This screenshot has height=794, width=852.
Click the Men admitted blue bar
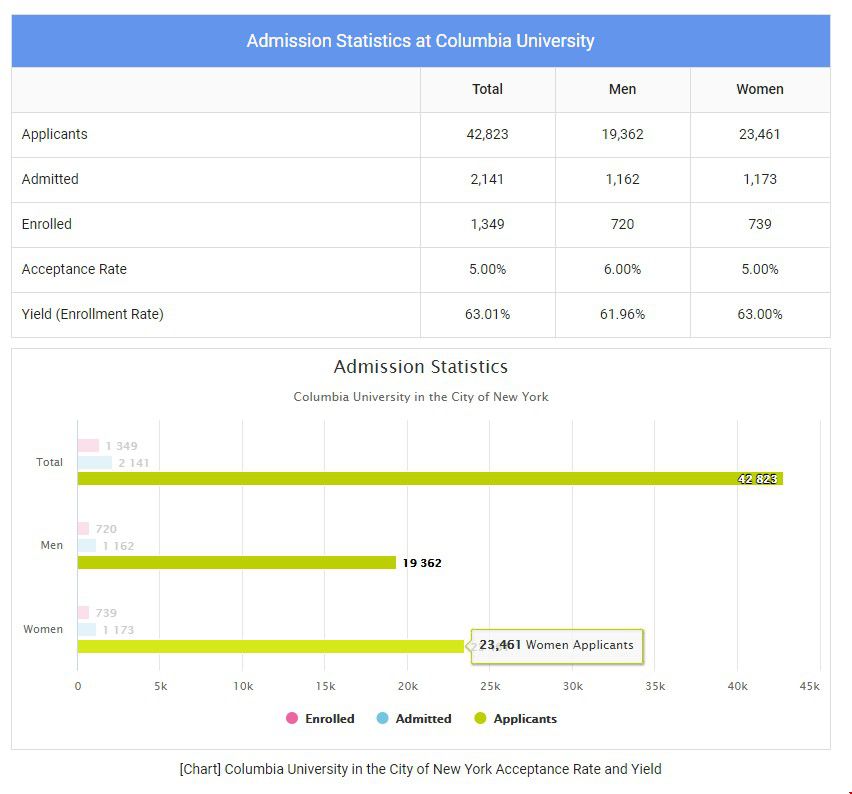point(87,545)
